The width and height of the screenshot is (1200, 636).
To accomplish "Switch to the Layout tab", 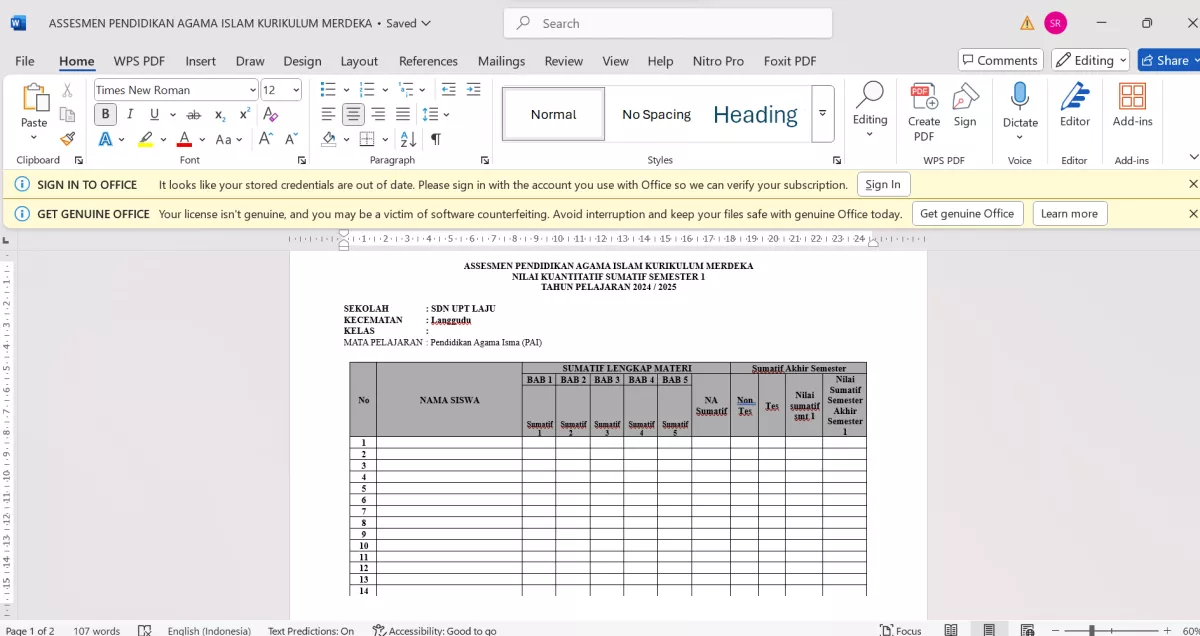I will pyautogui.click(x=359, y=61).
